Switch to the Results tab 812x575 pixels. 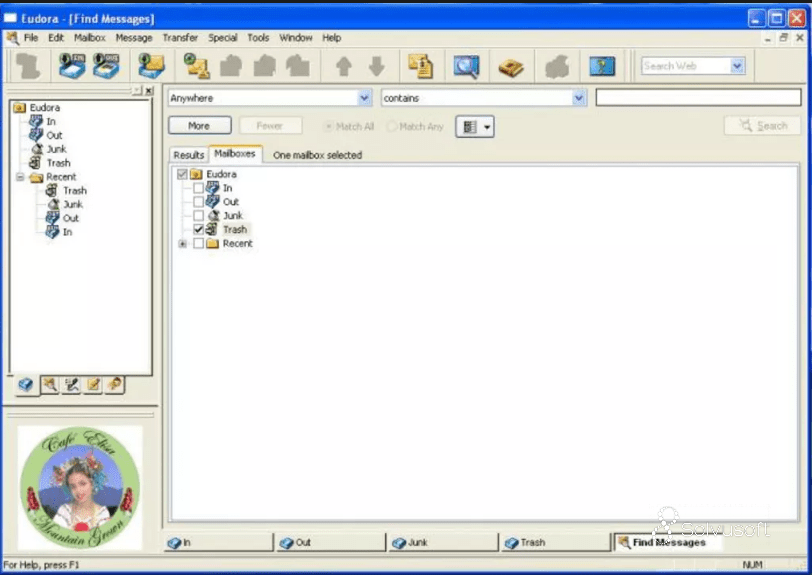(188, 155)
